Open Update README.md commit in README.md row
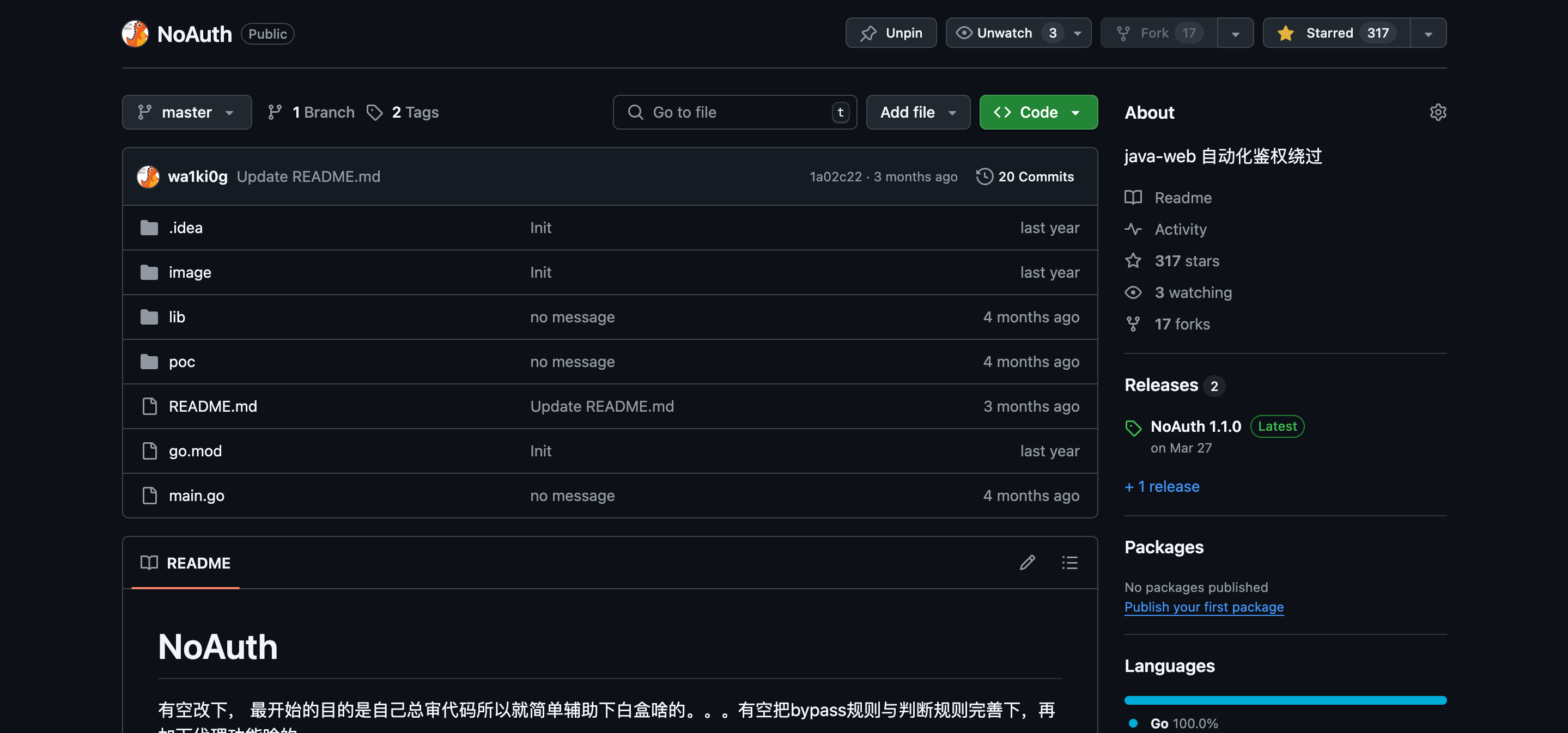The height and width of the screenshot is (733, 1568). point(602,406)
